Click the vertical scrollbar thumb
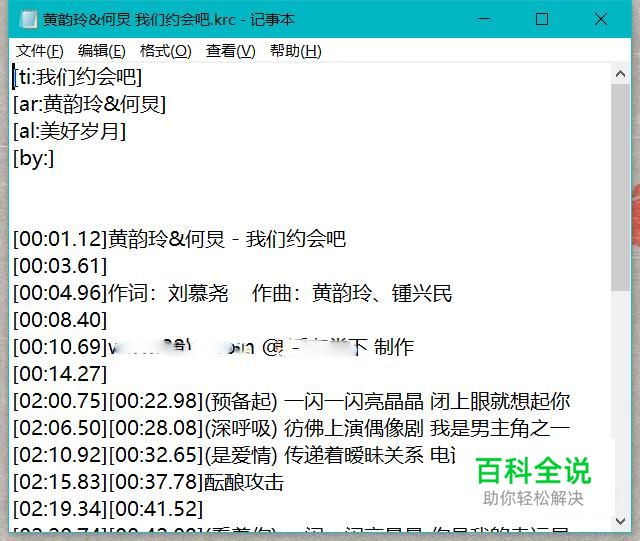 [x=620, y=187]
